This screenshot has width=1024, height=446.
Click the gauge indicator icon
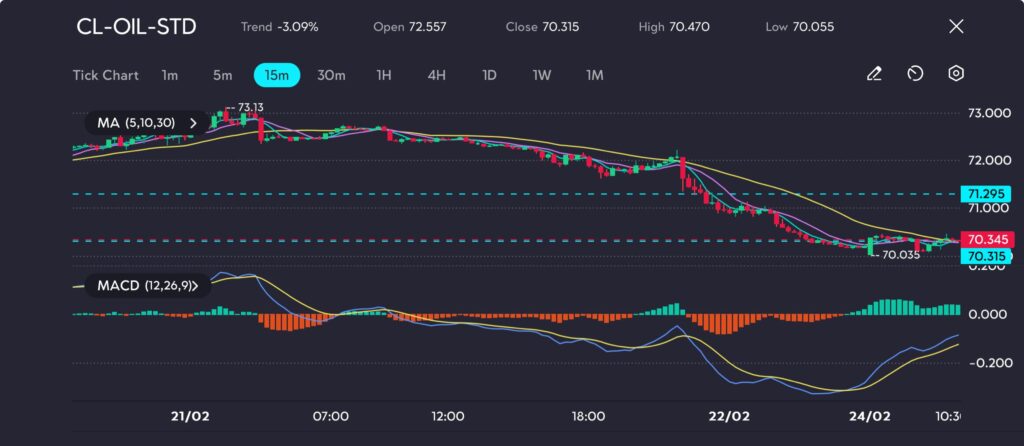pos(915,74)
